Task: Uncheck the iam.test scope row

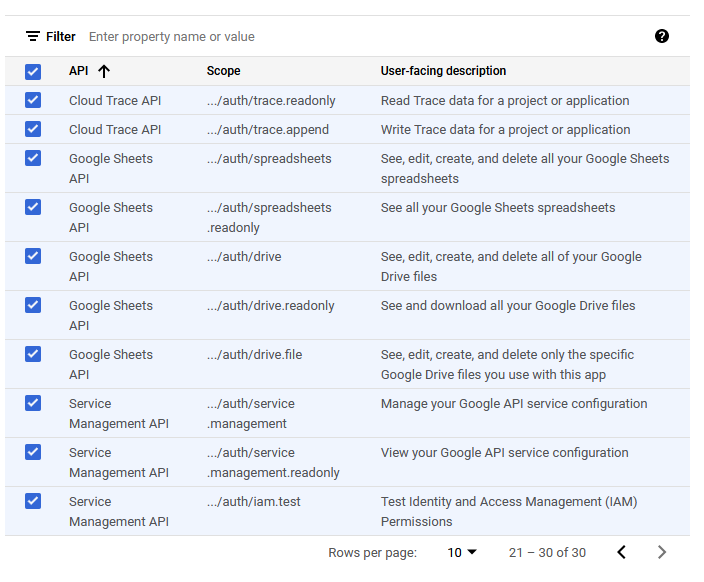Action: 33,501
